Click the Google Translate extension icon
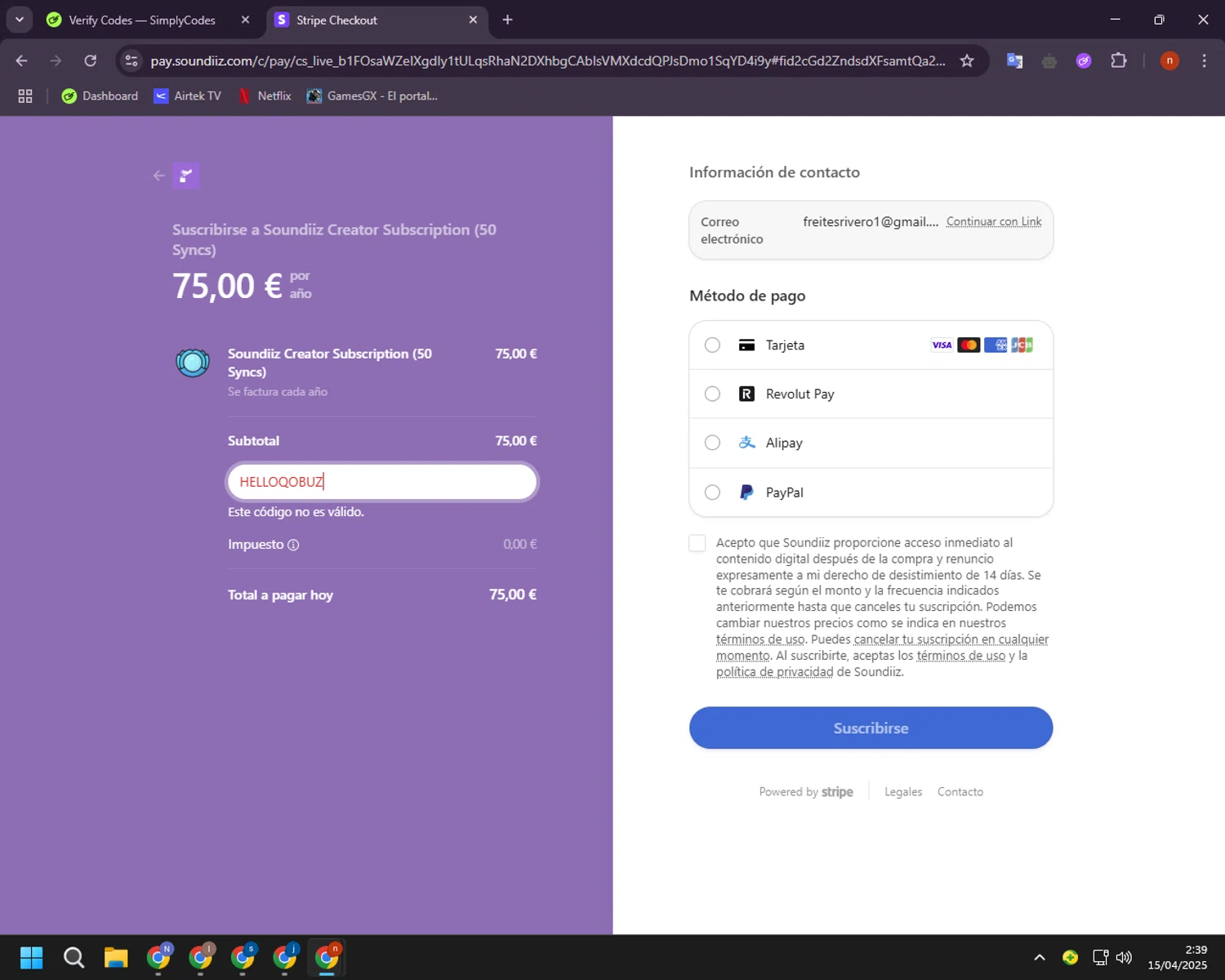 (x=1015, y=60)
